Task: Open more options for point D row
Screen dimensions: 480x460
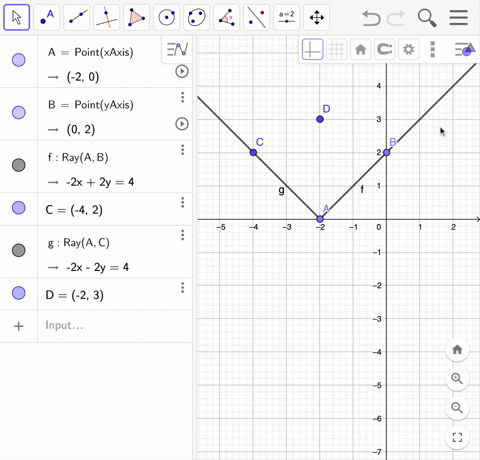Action: (182, 287)
